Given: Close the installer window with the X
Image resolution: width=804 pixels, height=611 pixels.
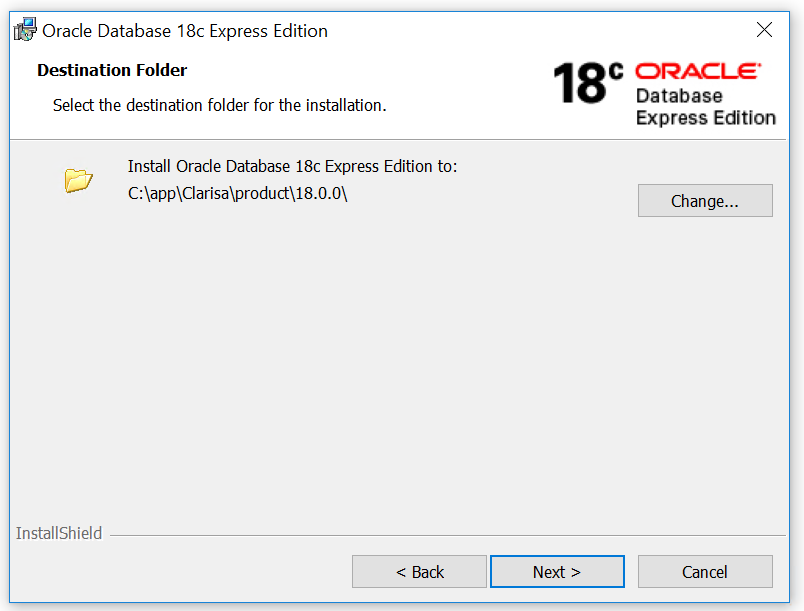Looking at the screenshot, I should [x=764, y=30].
